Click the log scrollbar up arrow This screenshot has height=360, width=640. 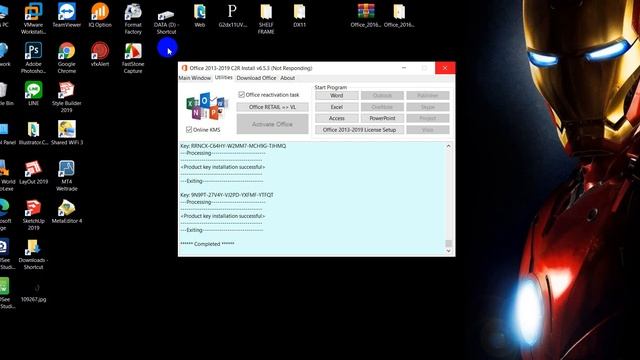click(448, 146)
